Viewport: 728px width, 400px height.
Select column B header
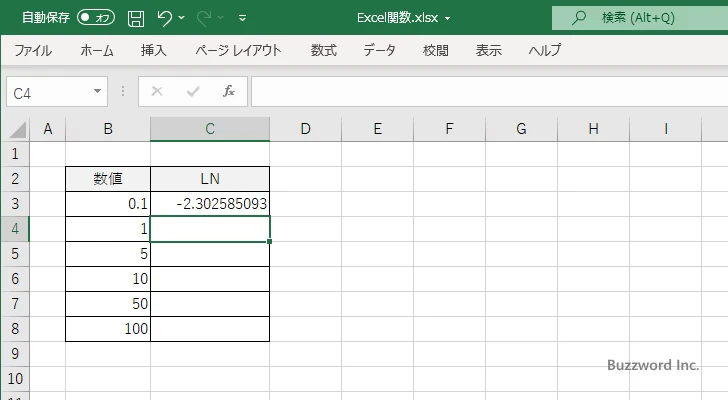coord(108,129)
